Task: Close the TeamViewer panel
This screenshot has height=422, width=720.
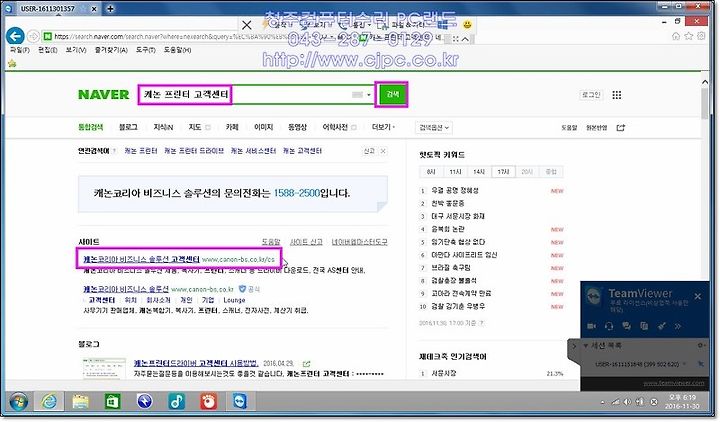Action: 698,297
